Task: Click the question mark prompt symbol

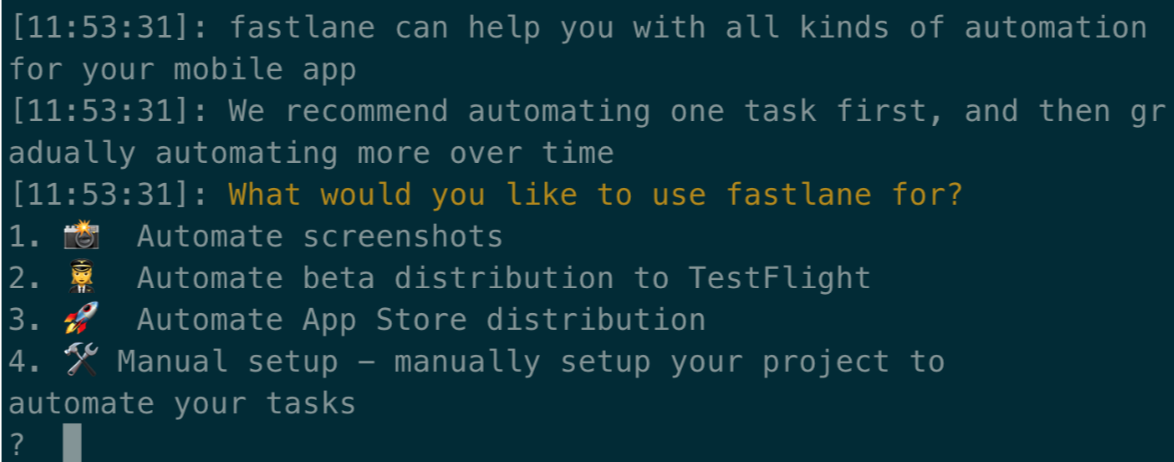Action: tap(17, 446)
